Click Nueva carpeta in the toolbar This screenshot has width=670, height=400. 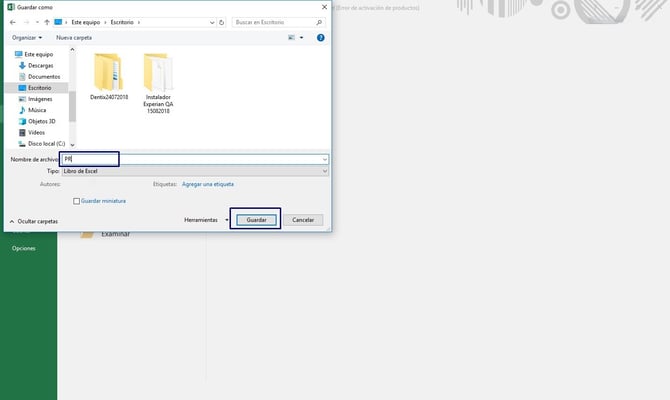click(74, 37)
